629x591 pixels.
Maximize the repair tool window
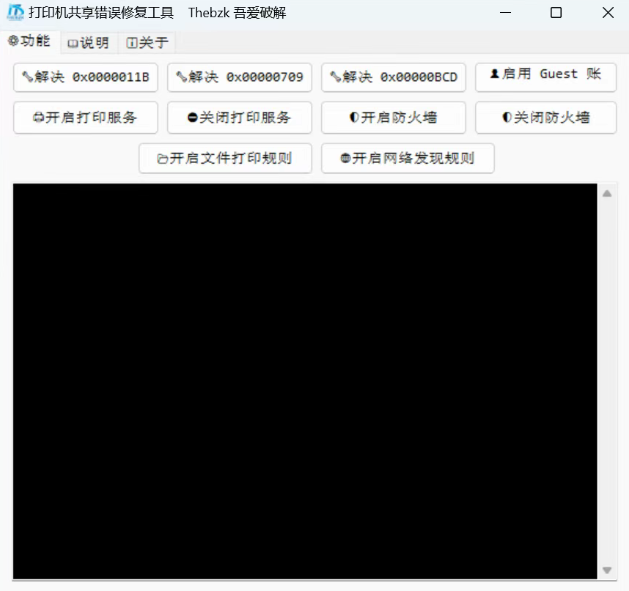(556, 13)
